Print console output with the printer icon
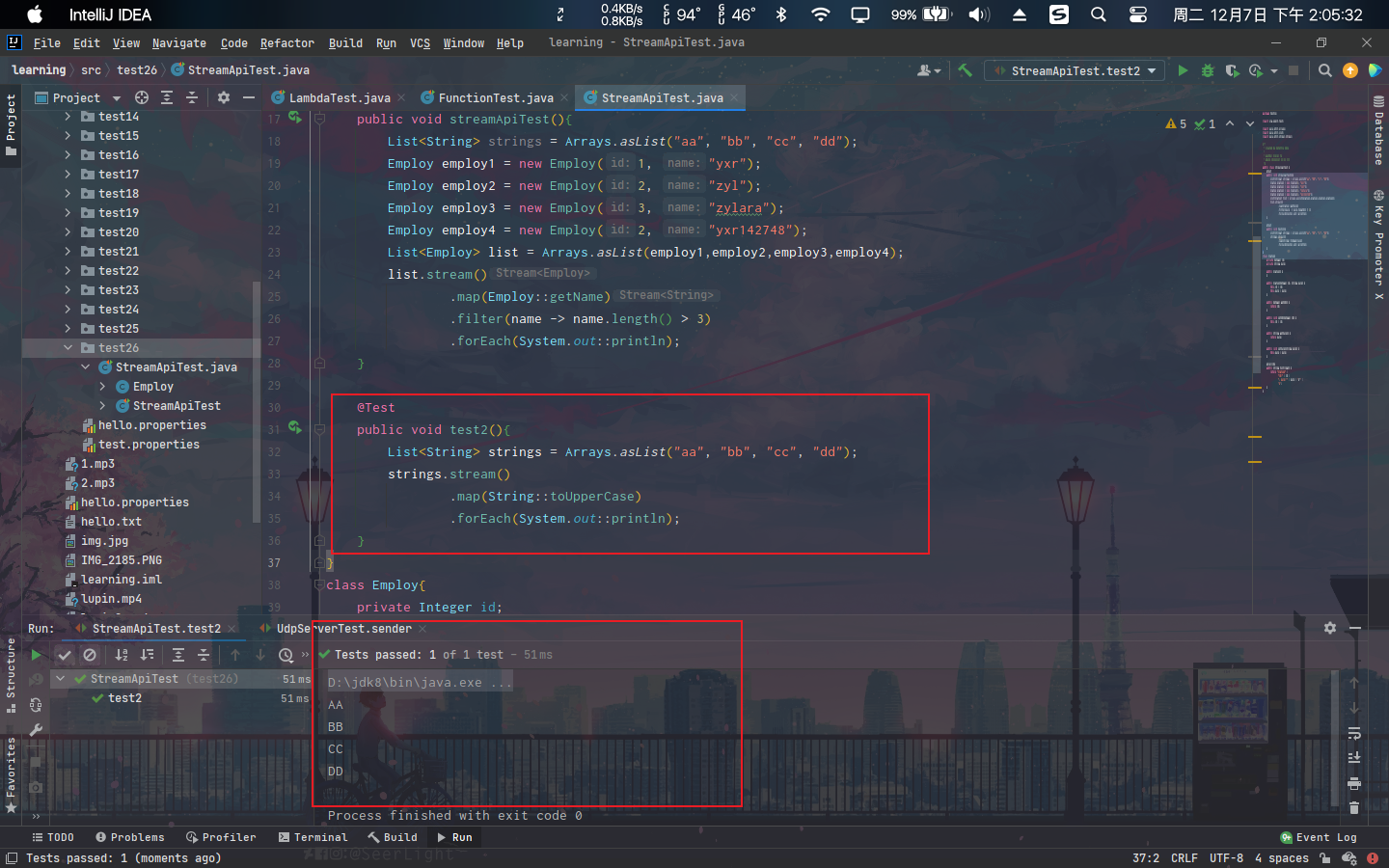This screenshot has width=1389, height=868. click(x=1354, y=782)
